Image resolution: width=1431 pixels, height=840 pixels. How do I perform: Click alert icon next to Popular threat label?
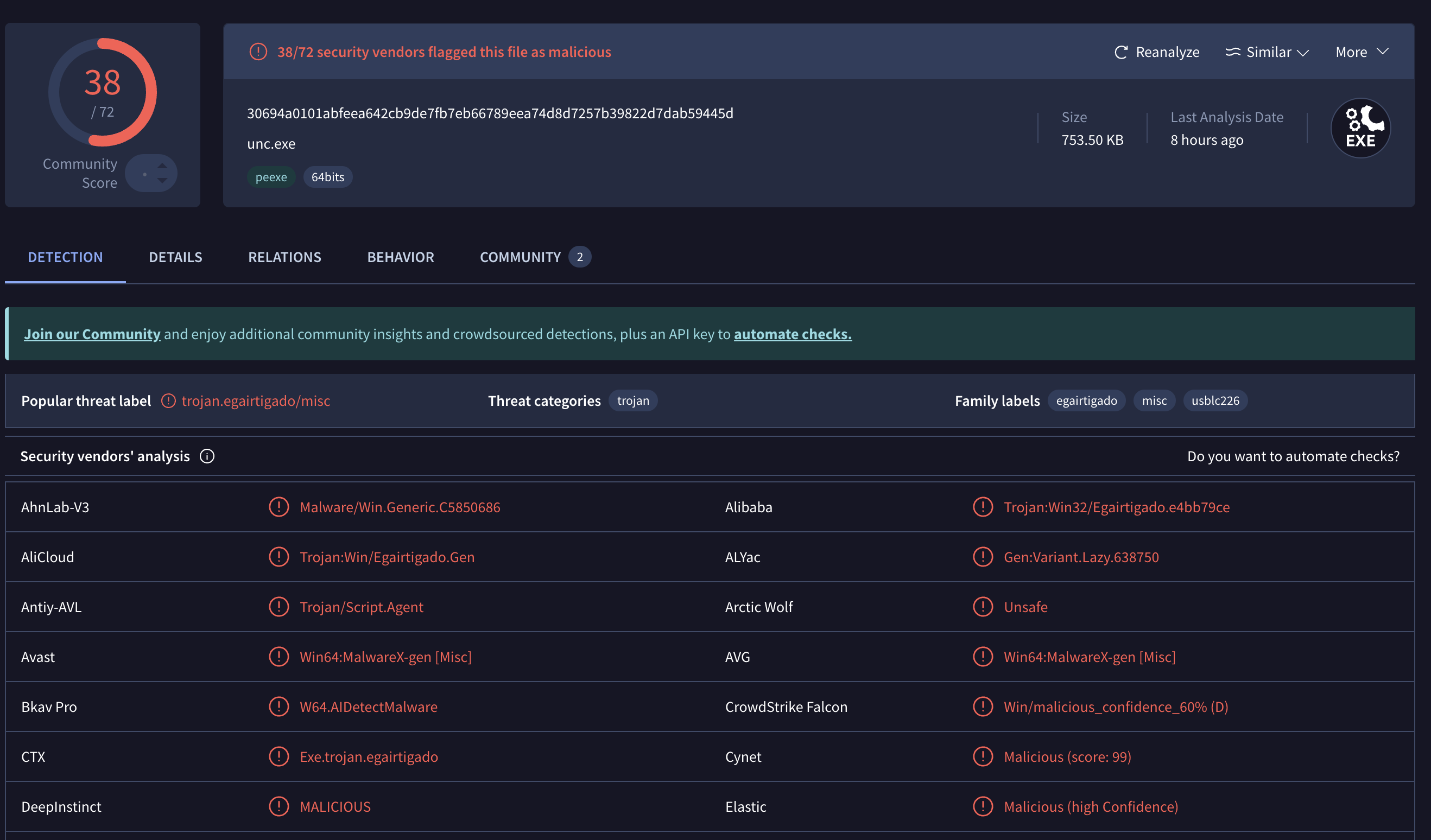point(168,400)
